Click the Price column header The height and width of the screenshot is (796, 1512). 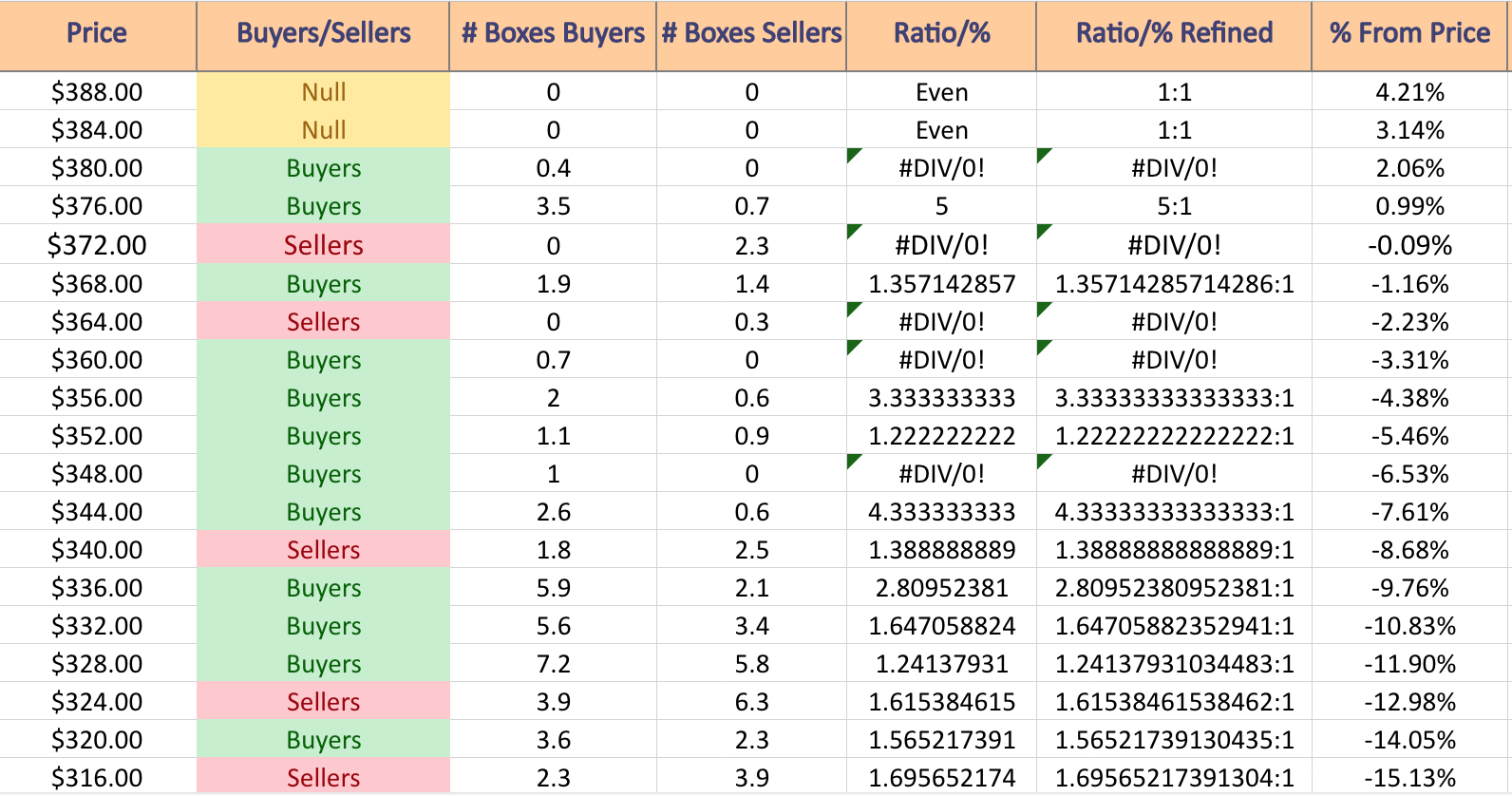97,34
